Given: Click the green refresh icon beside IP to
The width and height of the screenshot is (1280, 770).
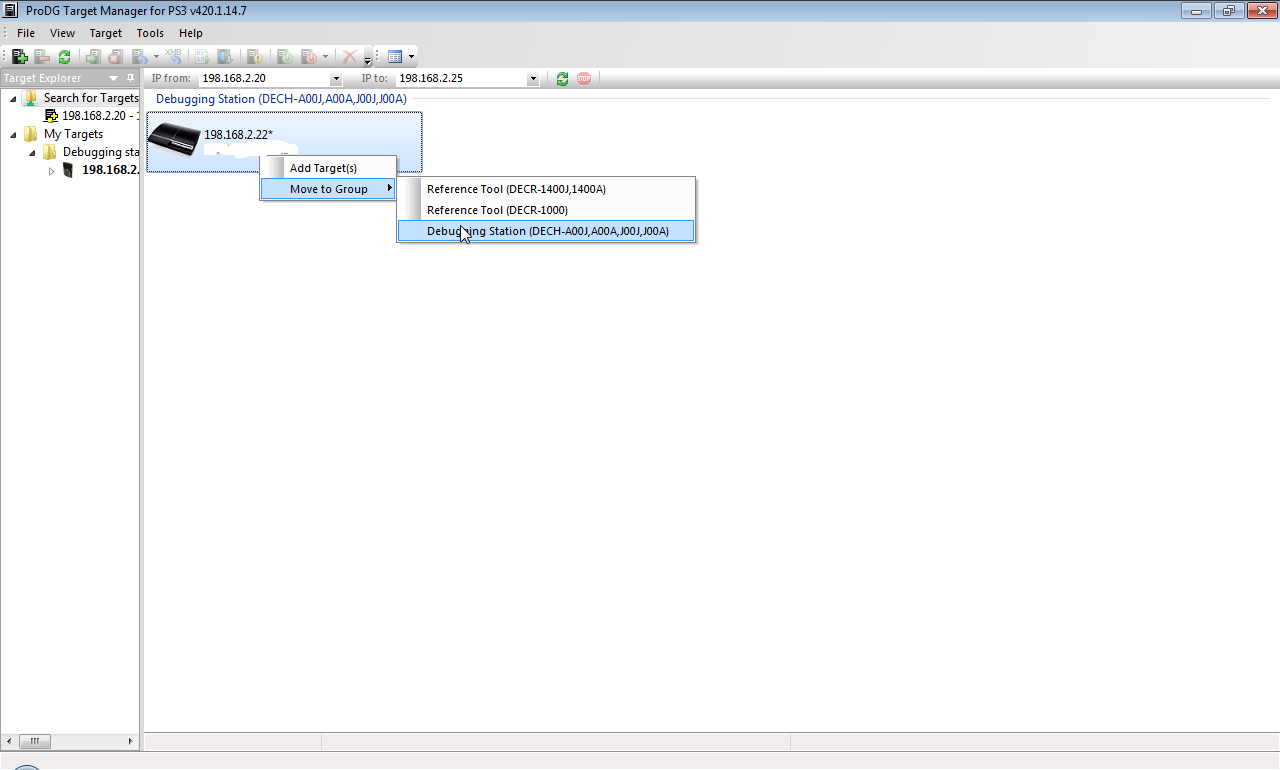Looking at the screenshot, I should [x=562, y=78].
